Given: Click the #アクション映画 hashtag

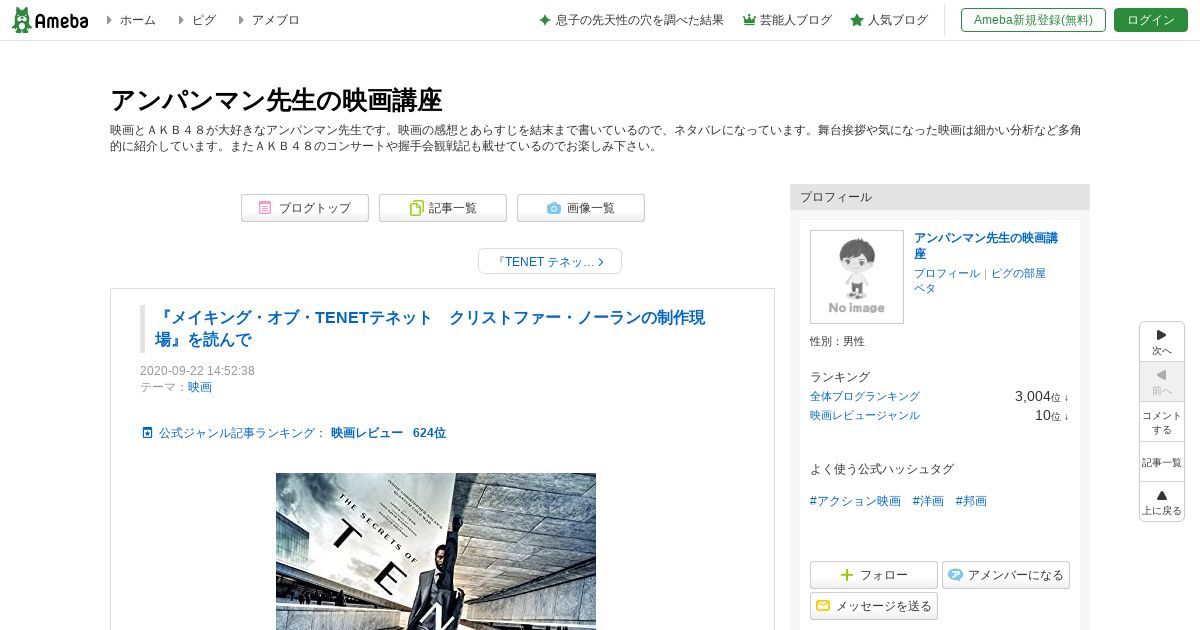Looking at the screenshot, I should pyautogui.click(x=855, y=501).
